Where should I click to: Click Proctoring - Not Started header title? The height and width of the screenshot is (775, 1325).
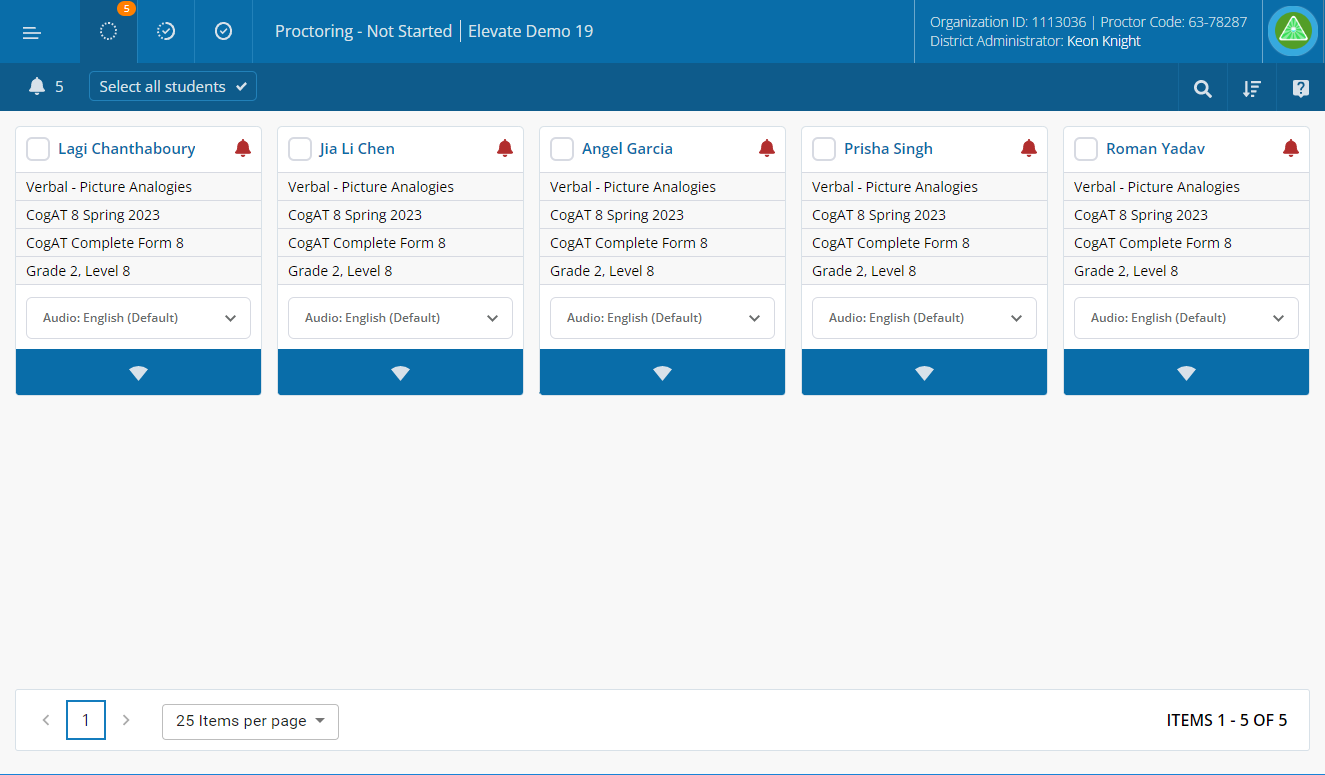363,31
